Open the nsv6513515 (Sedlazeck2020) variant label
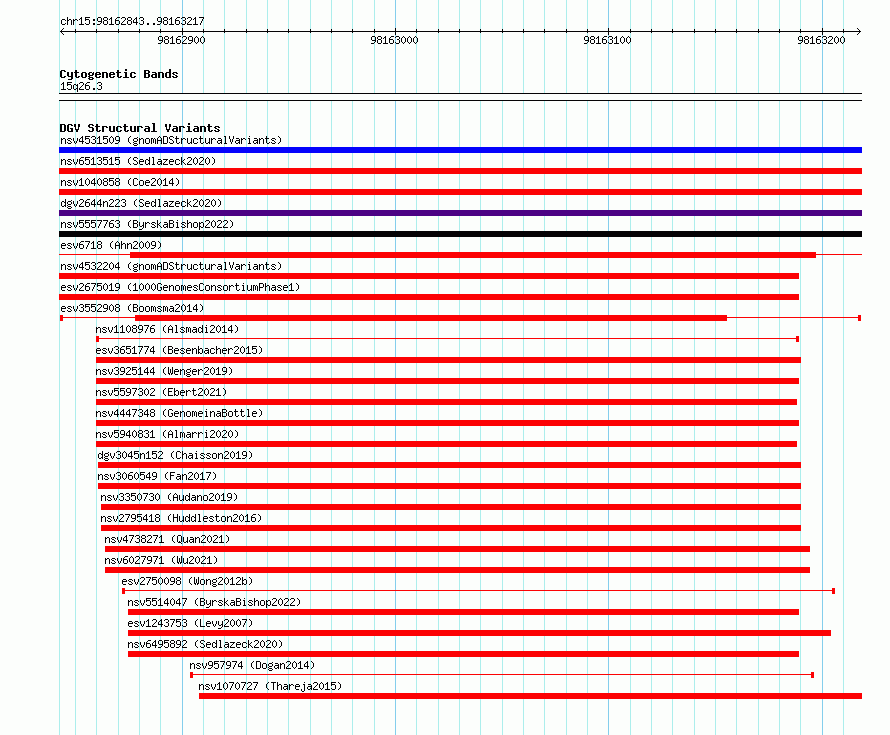890x735 pixels. [138, 161]
